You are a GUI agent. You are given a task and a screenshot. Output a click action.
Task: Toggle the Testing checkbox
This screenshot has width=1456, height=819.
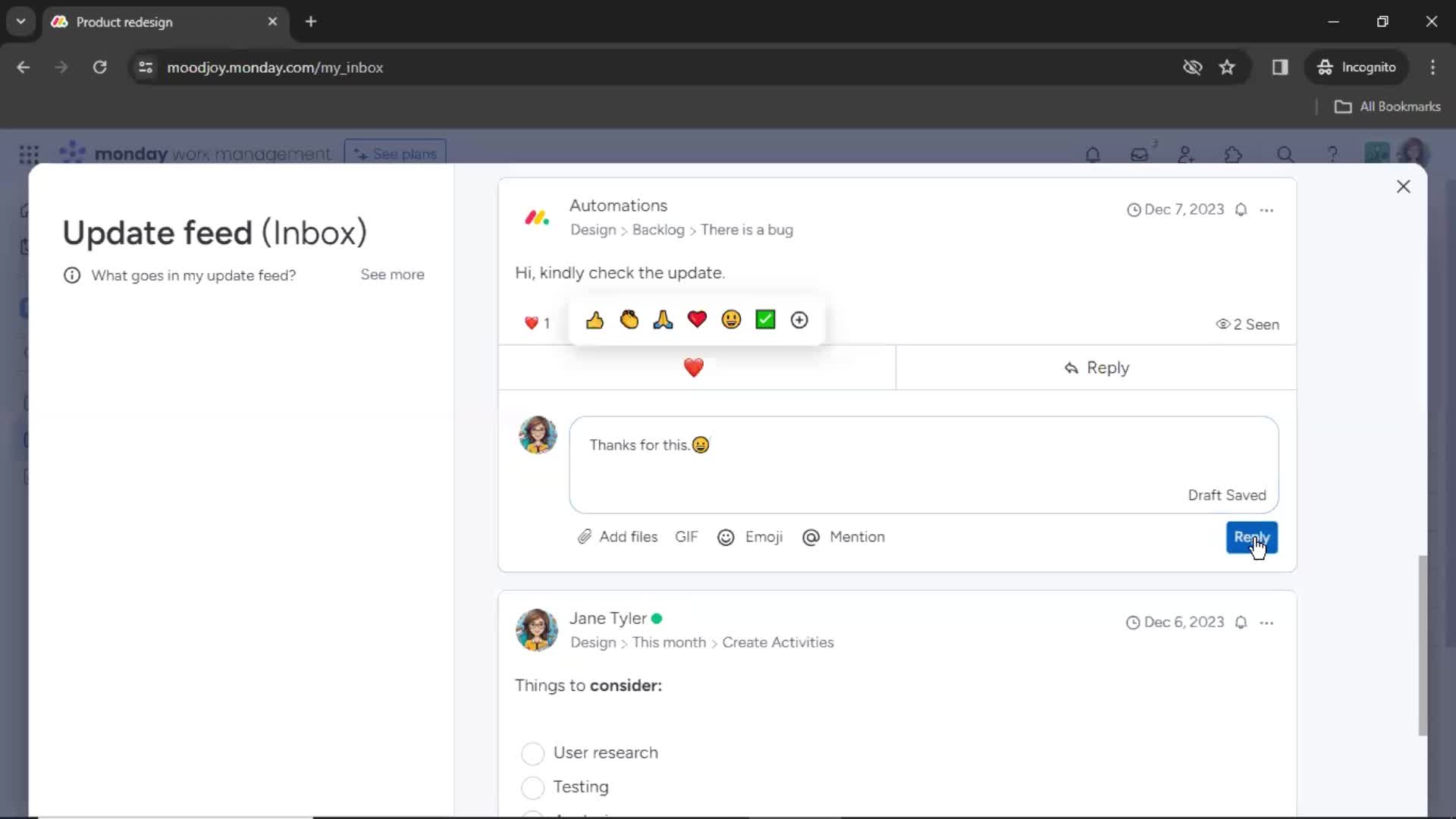(532, 787)
